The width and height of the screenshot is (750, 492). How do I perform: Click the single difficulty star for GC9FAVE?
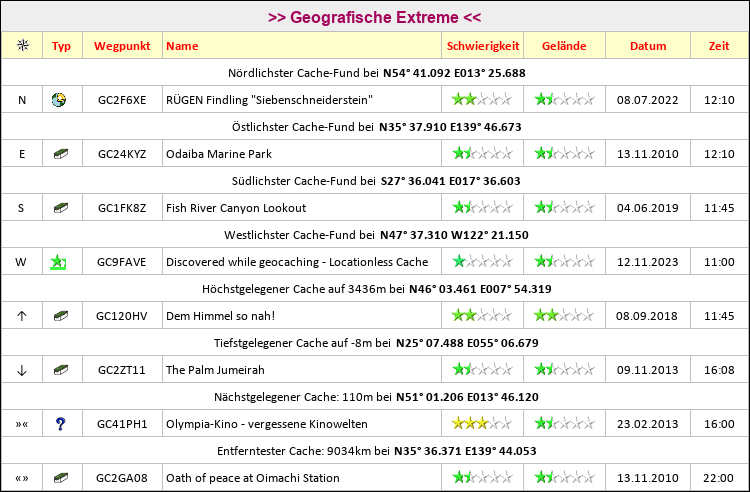[459, 262]
